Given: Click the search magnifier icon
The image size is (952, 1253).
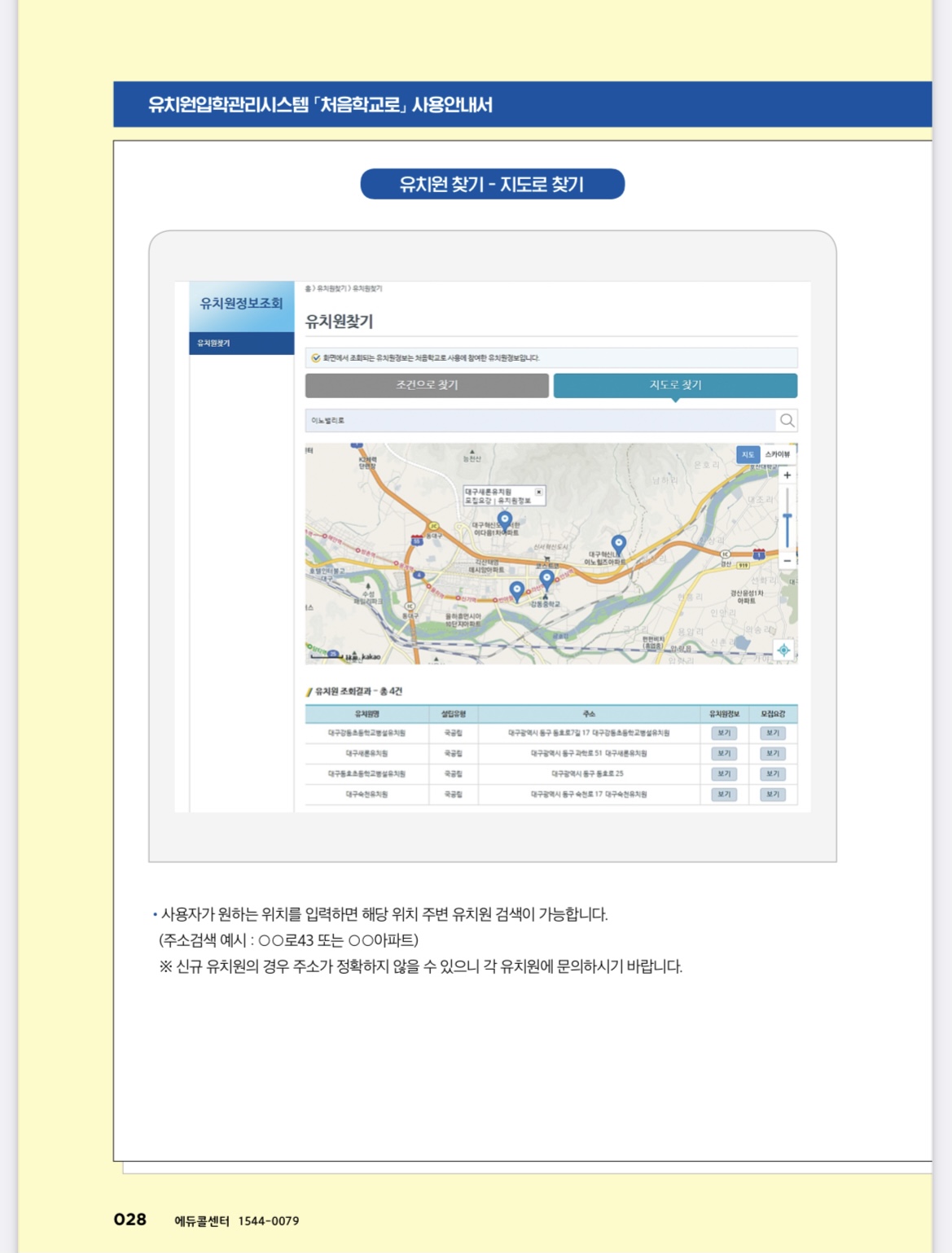Looking at the screenshot, I should [787, 420].
